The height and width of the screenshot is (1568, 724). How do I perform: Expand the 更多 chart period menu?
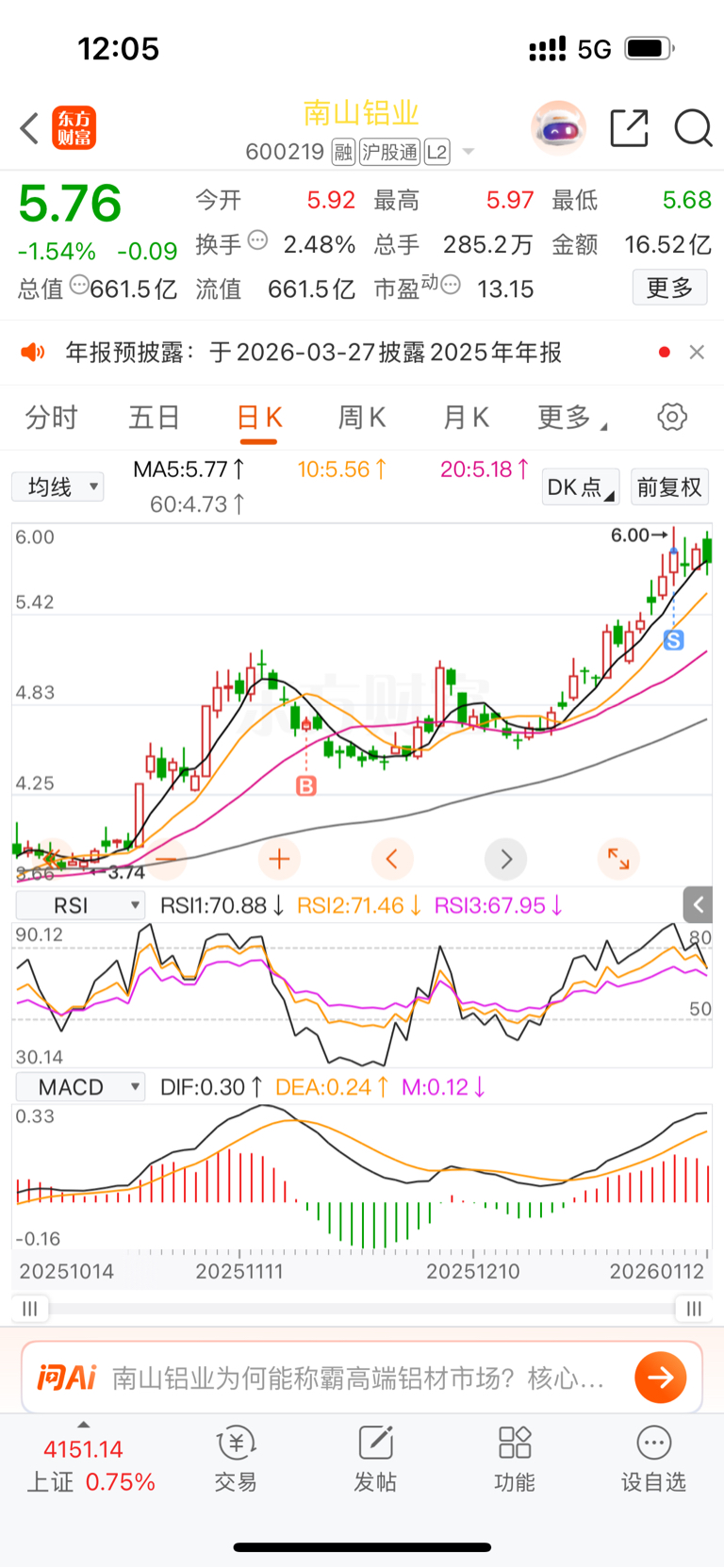571,417
